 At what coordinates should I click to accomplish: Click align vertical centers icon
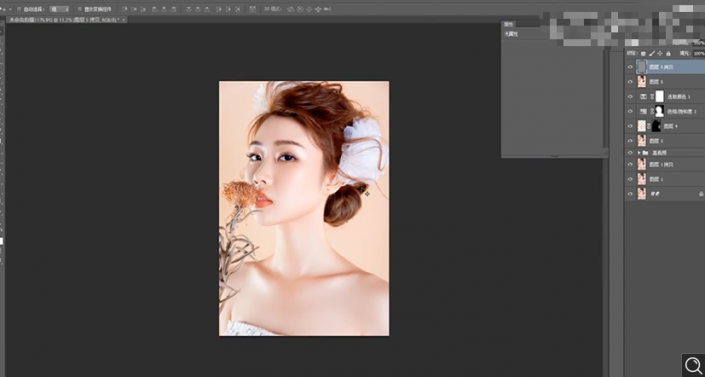(x=134, y=9)
